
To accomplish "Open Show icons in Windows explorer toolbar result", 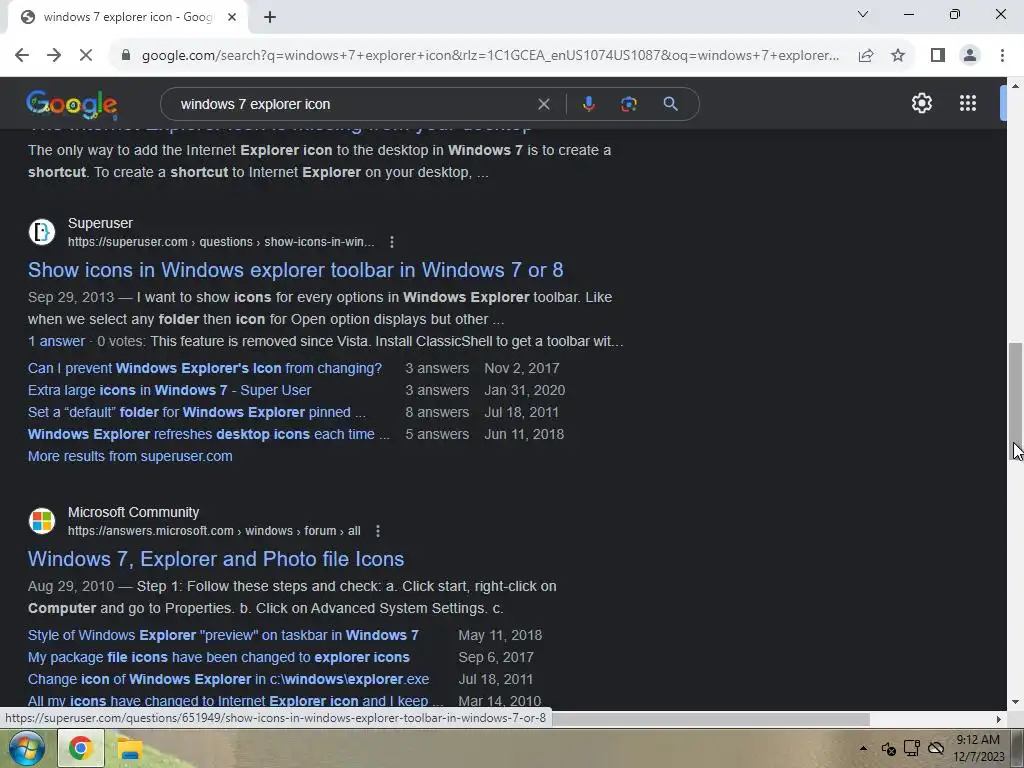I will pyautogui.click(x=295, y=270).
